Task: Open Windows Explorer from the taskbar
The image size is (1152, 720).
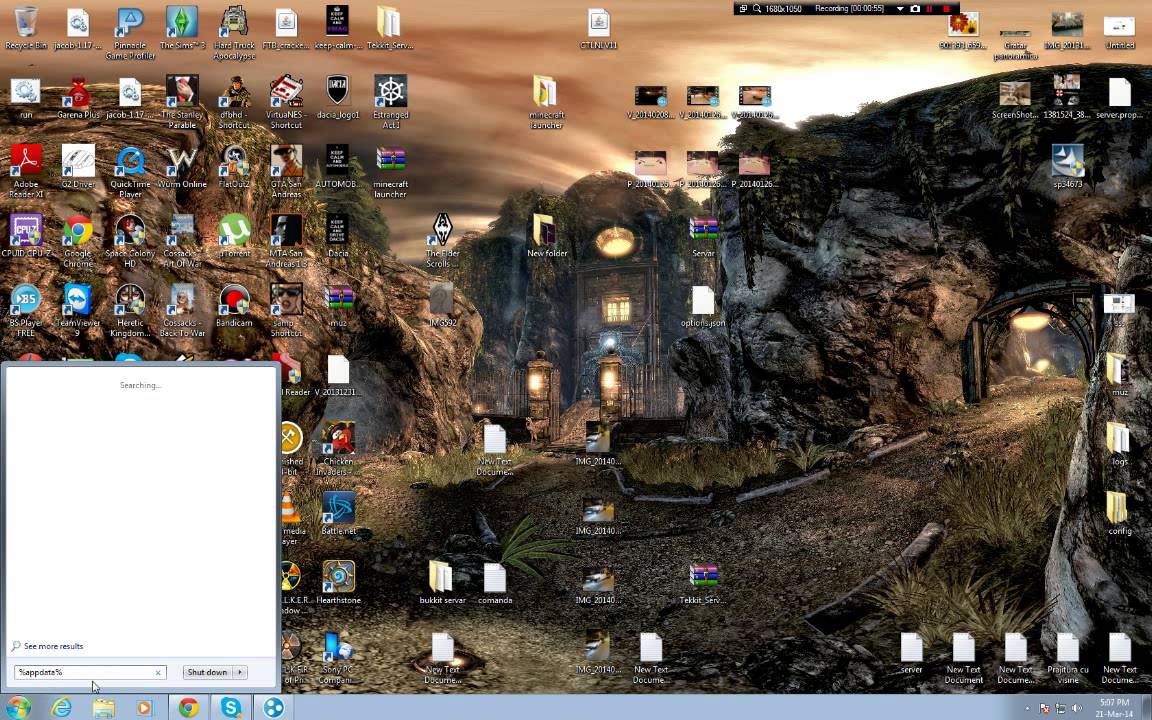Action: (104, 708)
